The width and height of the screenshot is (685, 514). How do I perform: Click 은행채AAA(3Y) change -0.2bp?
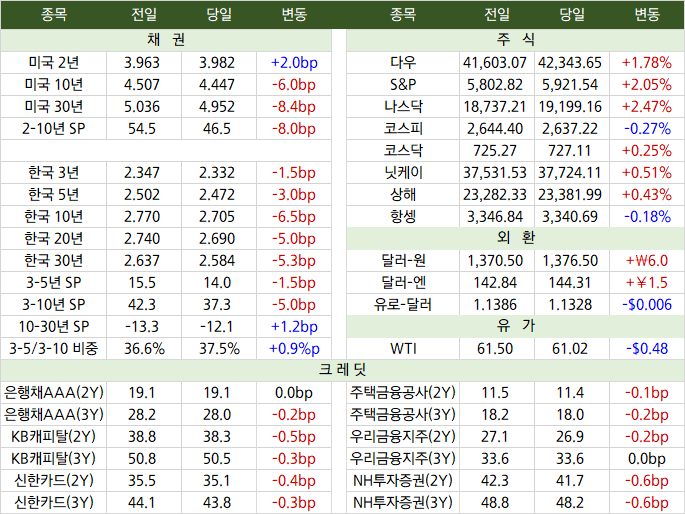[x=294, y=414]
